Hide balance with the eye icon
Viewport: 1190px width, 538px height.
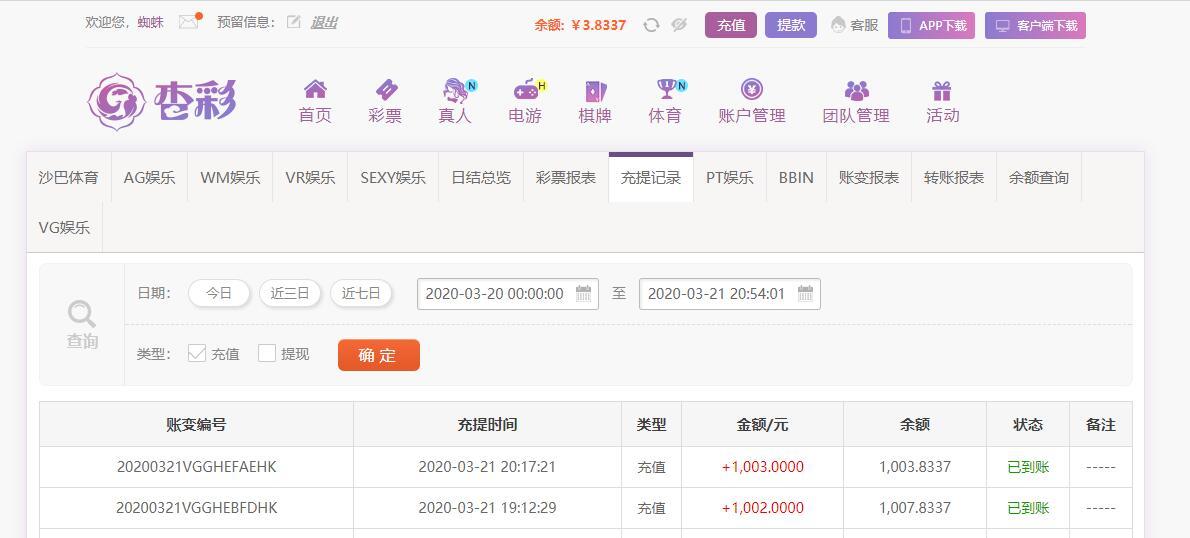[679, 25]
